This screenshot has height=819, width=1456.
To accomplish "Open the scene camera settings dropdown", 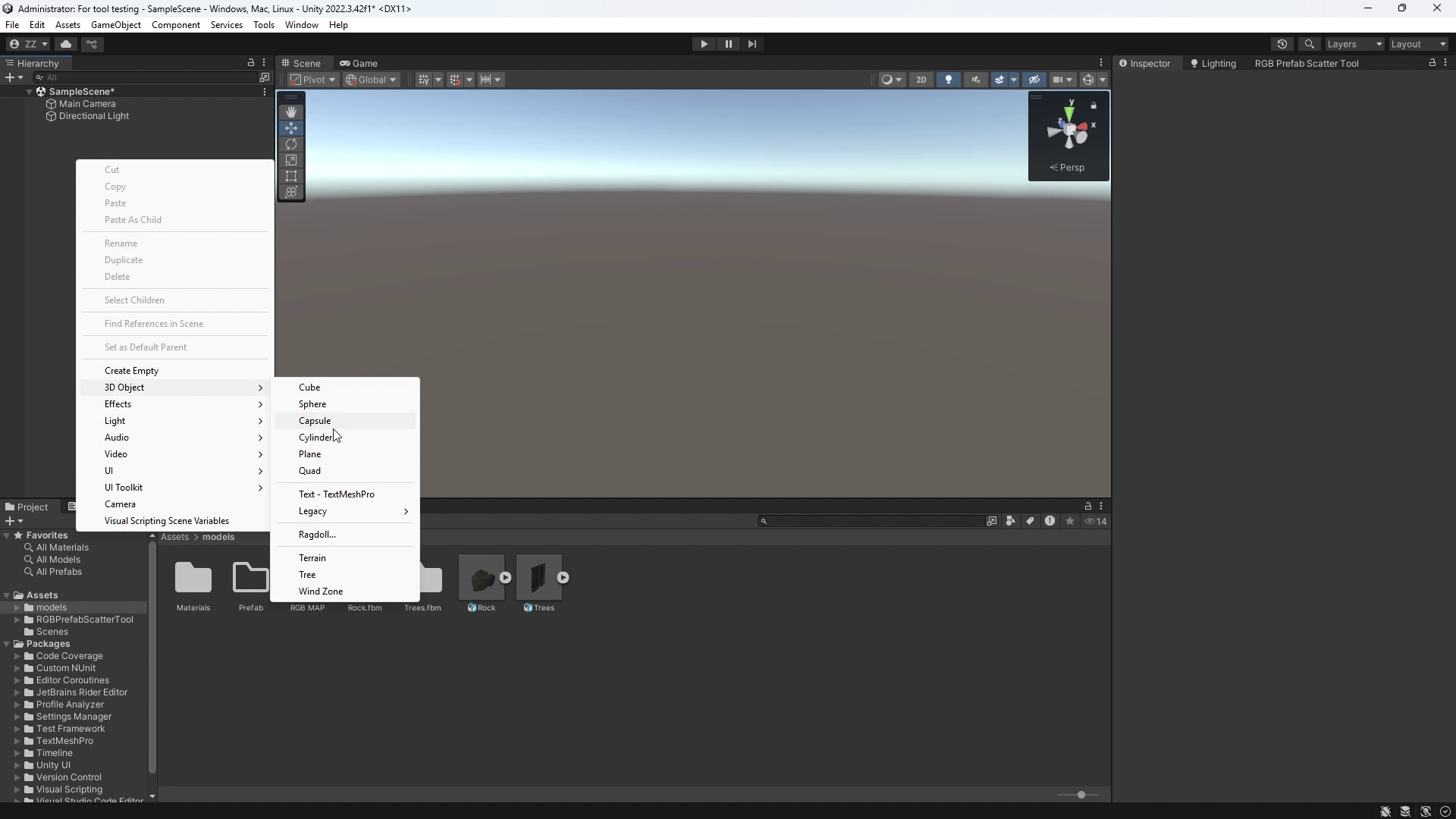I will (x=1062, y=80).
